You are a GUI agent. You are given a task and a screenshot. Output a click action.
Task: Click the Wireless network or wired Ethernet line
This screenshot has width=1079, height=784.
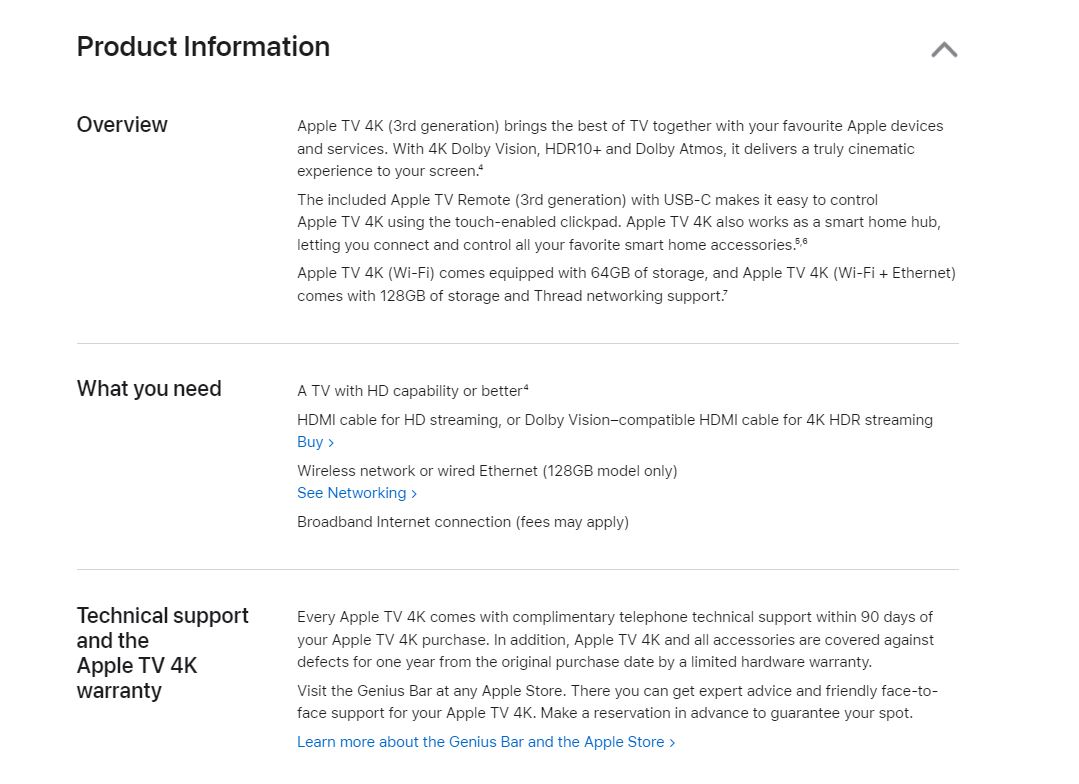click(x=487, y=471)
